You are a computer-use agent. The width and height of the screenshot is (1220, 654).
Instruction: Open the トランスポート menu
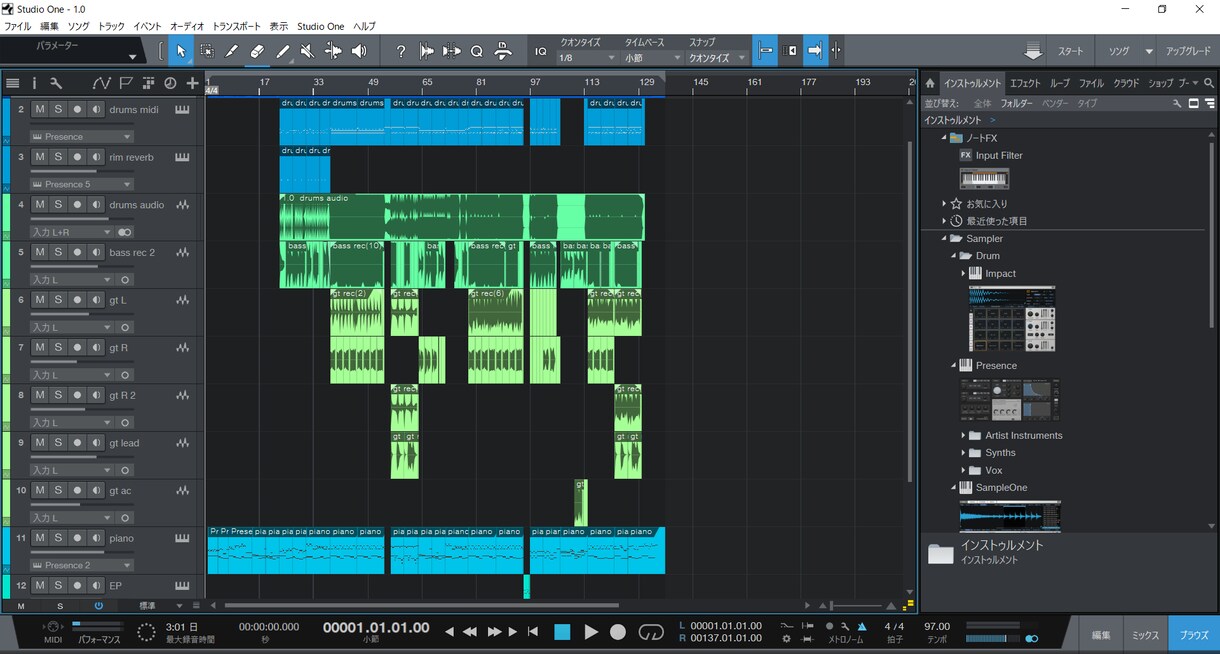[237, 26]
